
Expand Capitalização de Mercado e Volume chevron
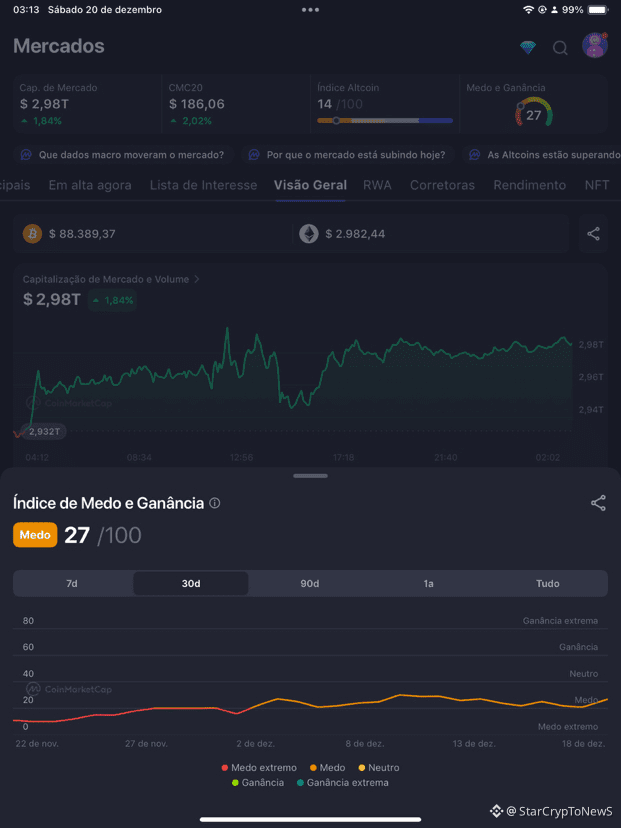click(197, 280)
